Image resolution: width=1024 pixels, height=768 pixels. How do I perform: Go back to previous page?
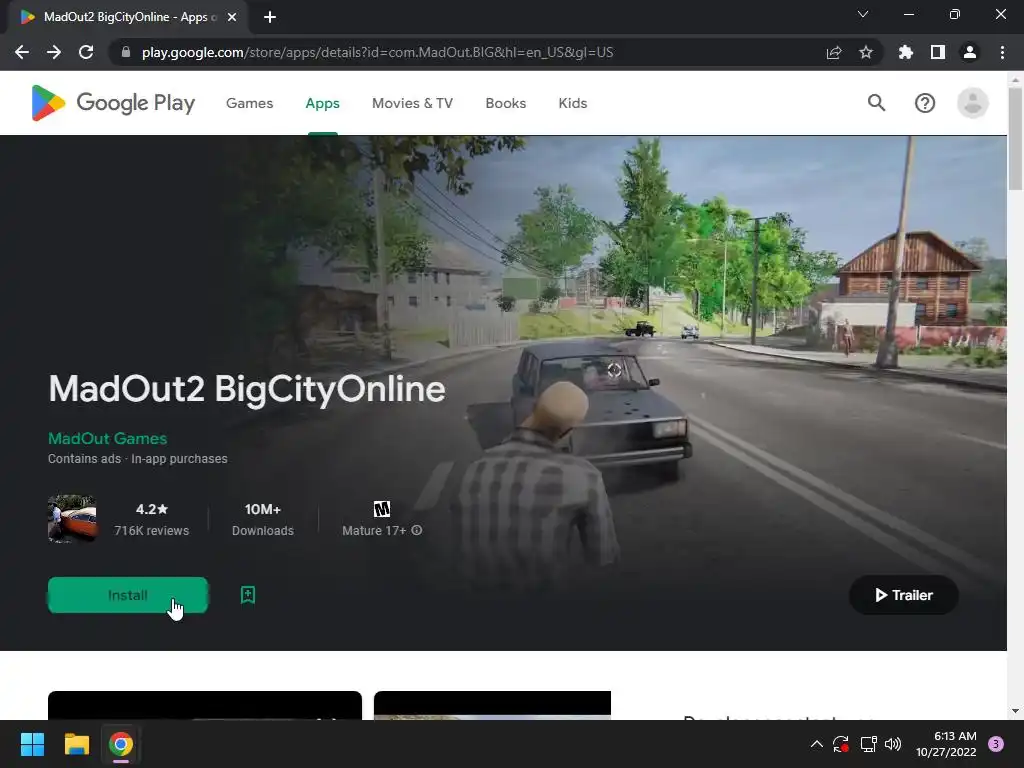[x=22, y=52]
